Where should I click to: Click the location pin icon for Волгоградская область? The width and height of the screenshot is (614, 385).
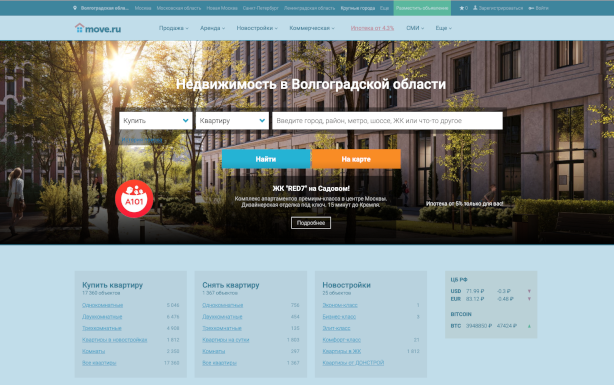coord(75,8)
